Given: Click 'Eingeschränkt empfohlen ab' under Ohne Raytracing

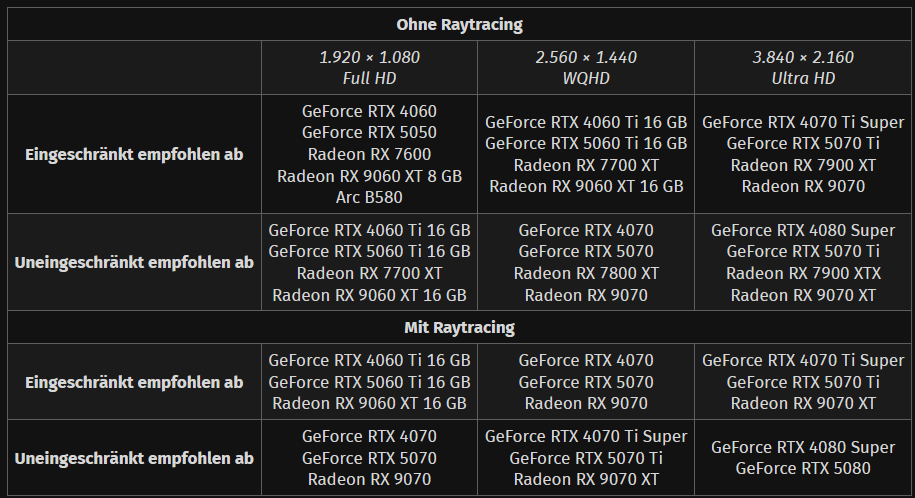Looking at the screenshot, I should (134, 154).
